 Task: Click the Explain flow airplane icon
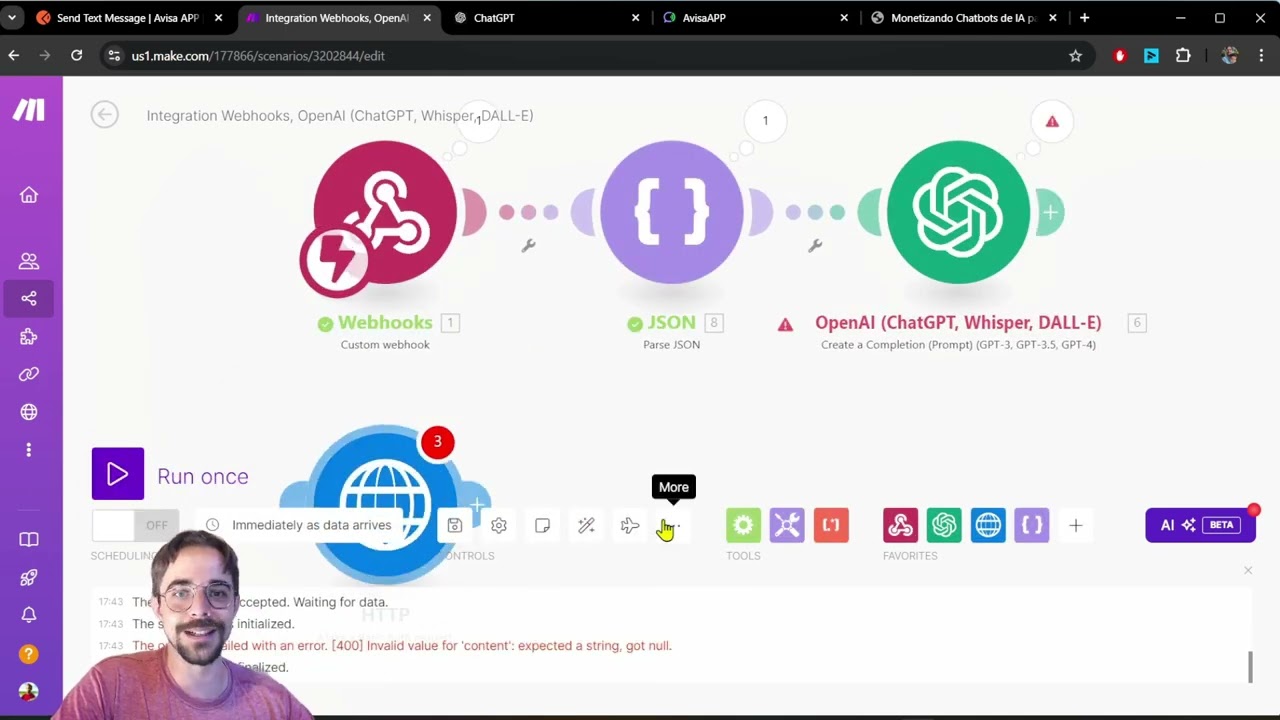click(630, 525)
